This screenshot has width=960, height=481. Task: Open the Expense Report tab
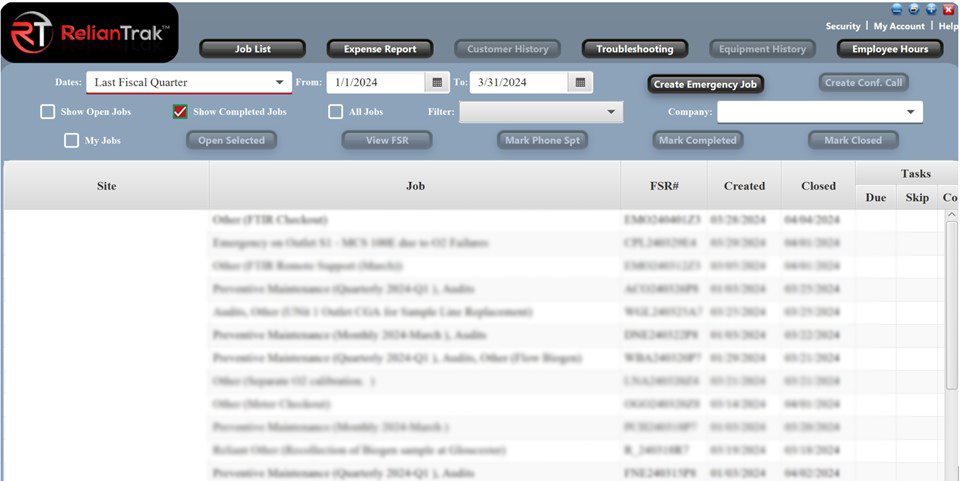[x=380, y=49]
